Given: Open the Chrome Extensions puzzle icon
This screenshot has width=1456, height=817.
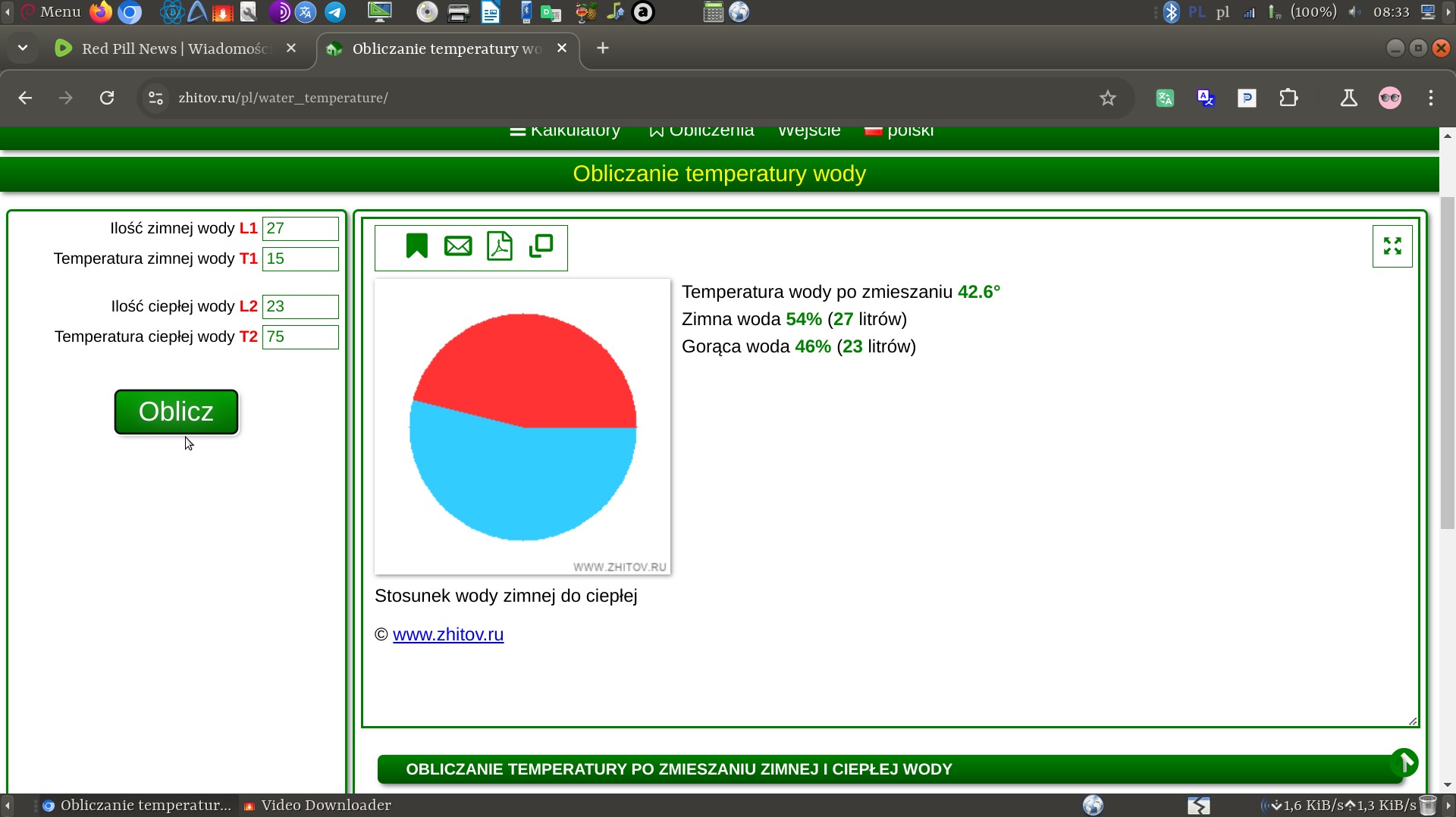Looking at the screenshot, I should tap(1288, 98).
